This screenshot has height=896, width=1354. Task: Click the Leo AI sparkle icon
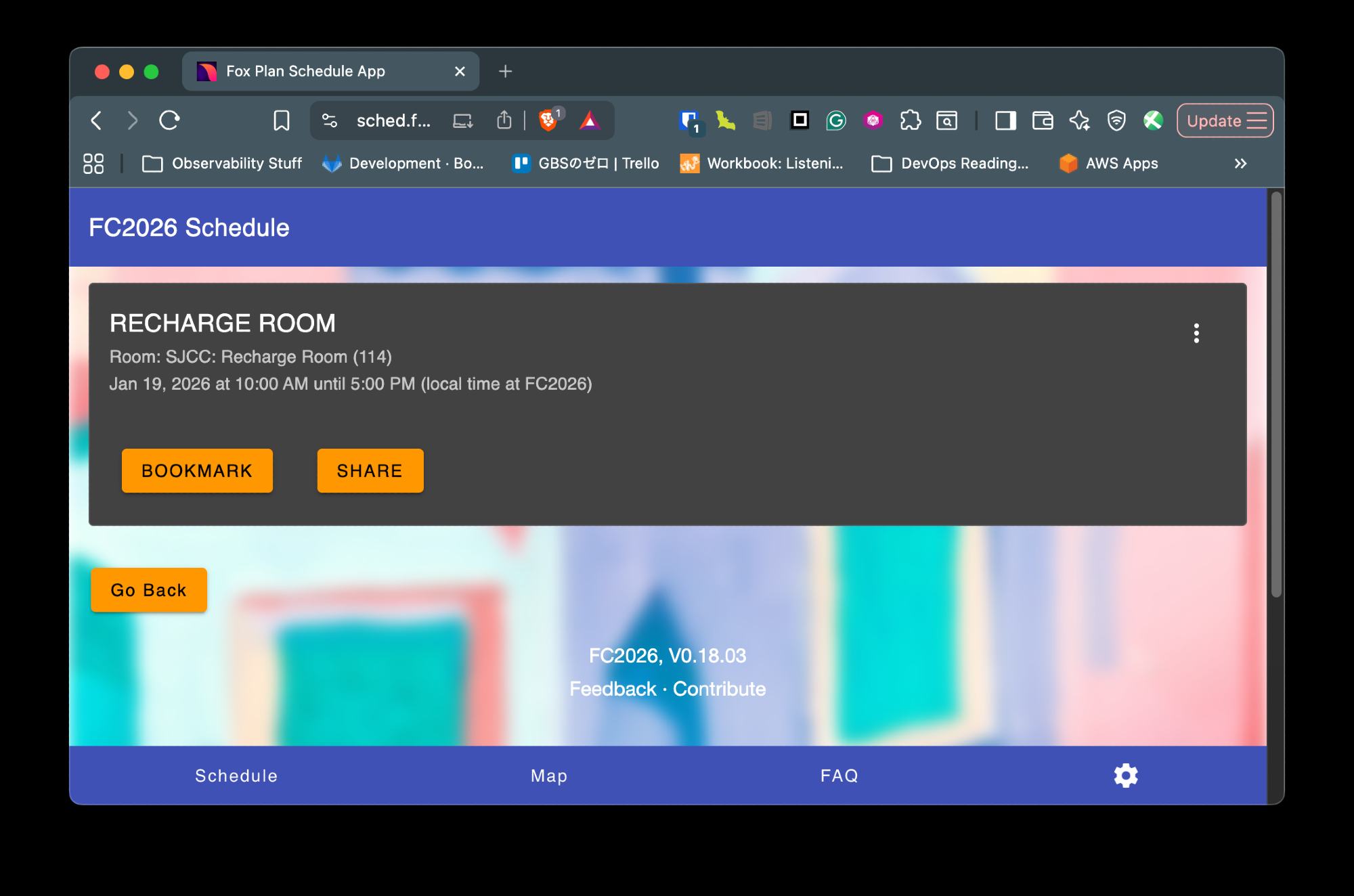1079,121
